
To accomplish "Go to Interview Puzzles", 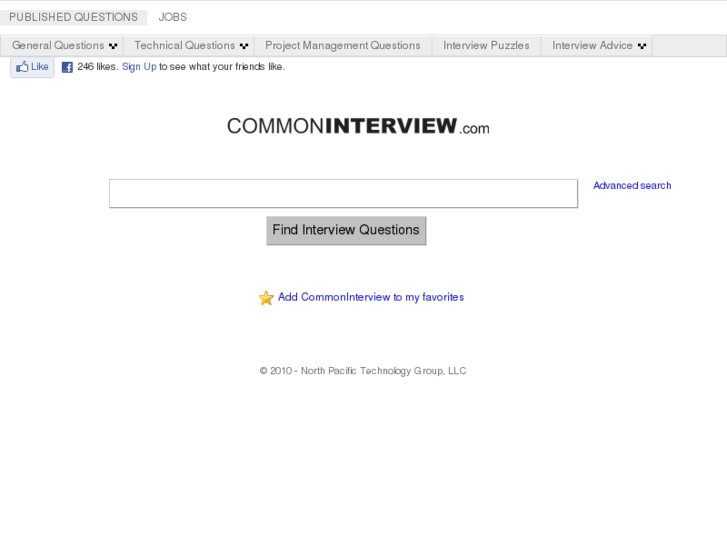I will pos(486,45).
